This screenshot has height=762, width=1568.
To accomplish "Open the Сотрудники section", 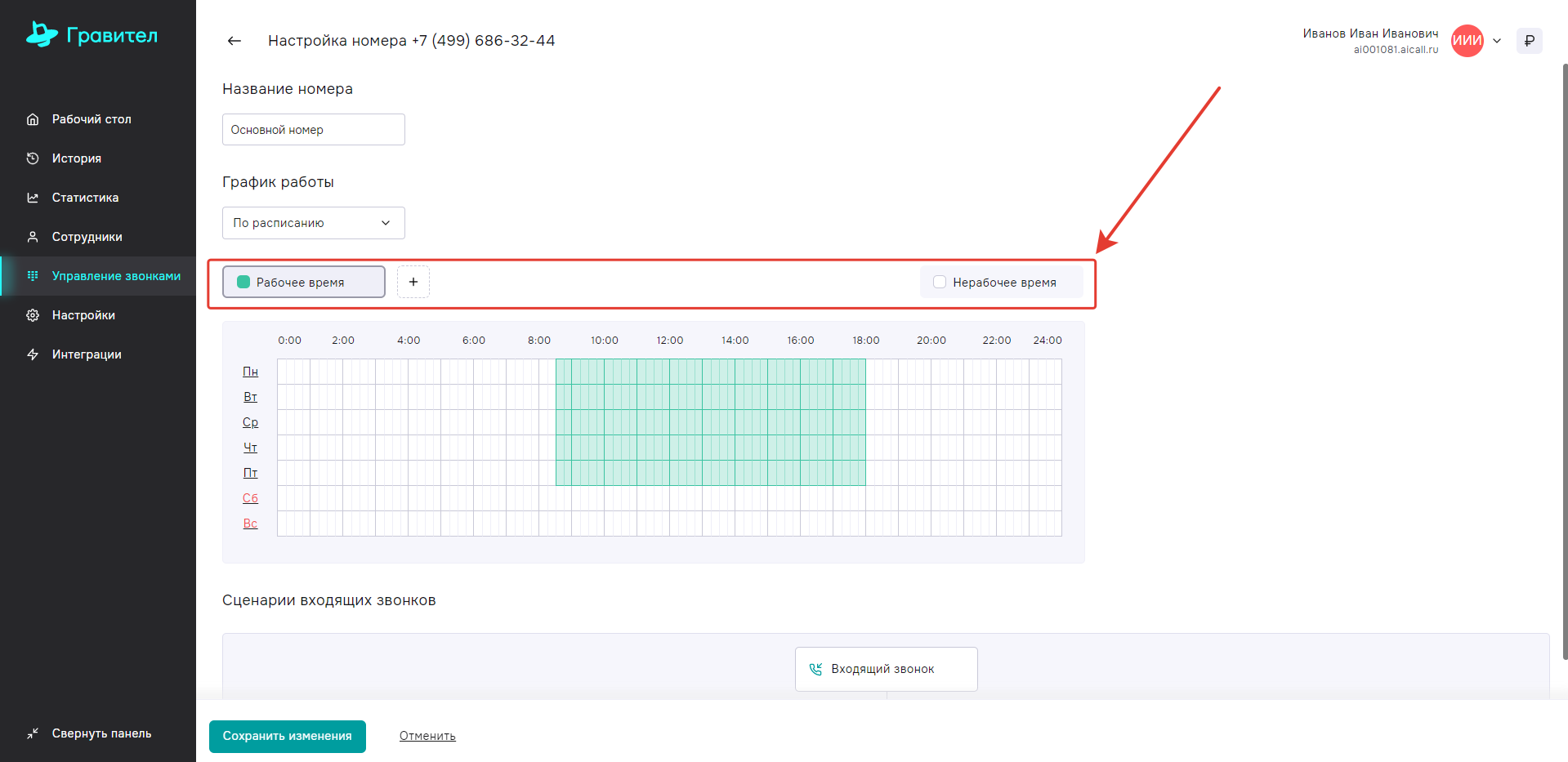I will [87, 237].
